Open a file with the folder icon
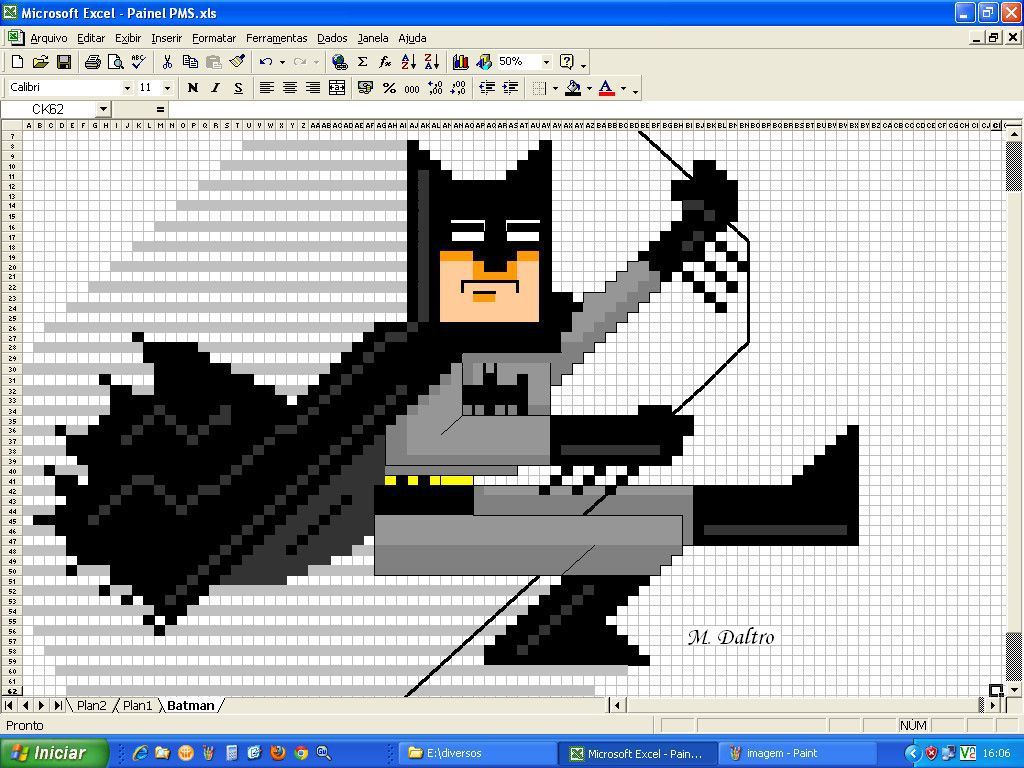Image resolution: width=1024 pixels, height=768 pixels. [40, 62]
